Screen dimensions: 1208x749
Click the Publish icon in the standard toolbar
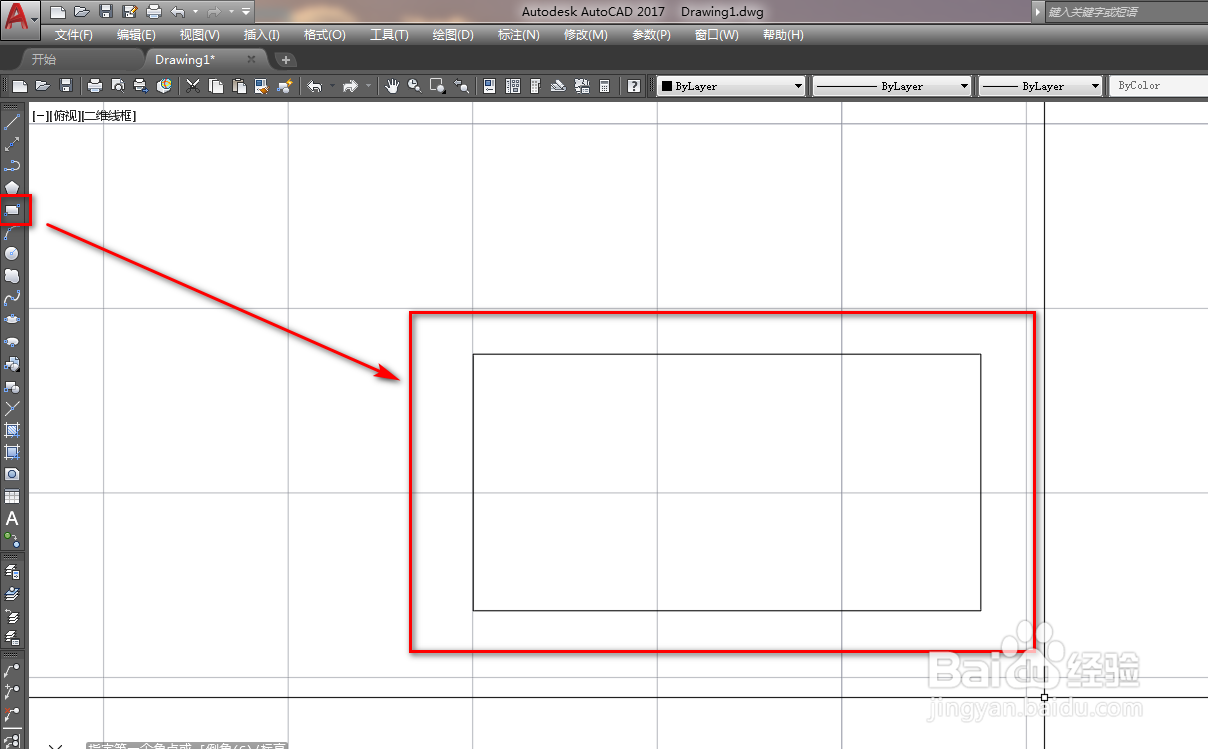[141, 86]
